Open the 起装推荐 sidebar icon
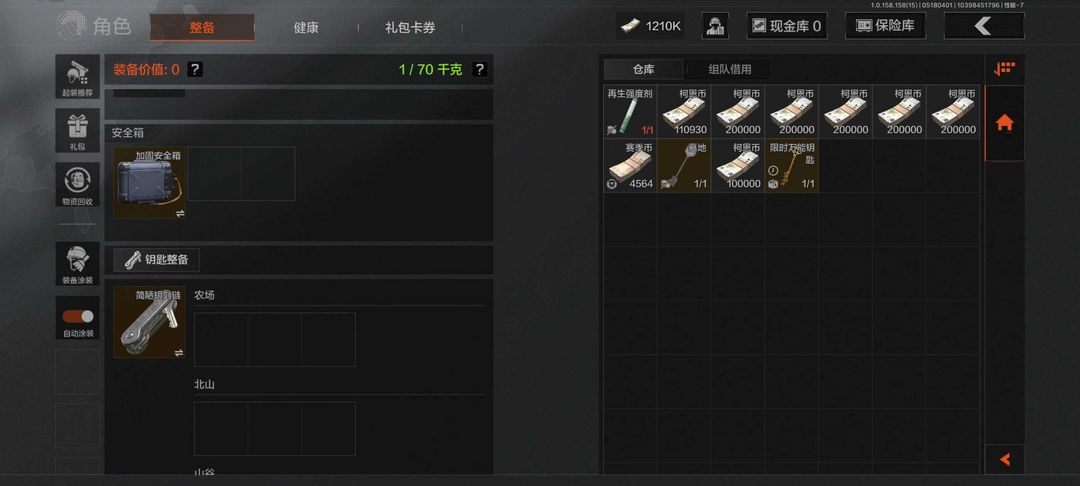 tap(78, 77)
